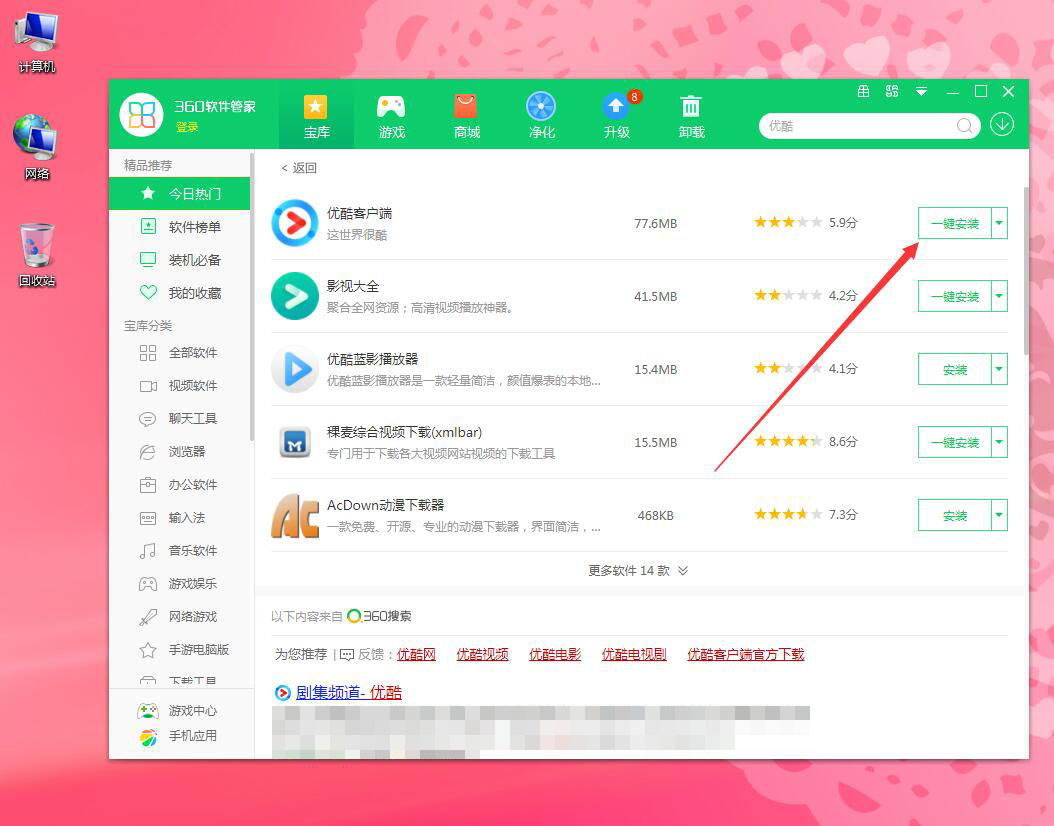Select 全部软件 category
The height and width of the screenshot is (826, 1054).
click(179, 353)
